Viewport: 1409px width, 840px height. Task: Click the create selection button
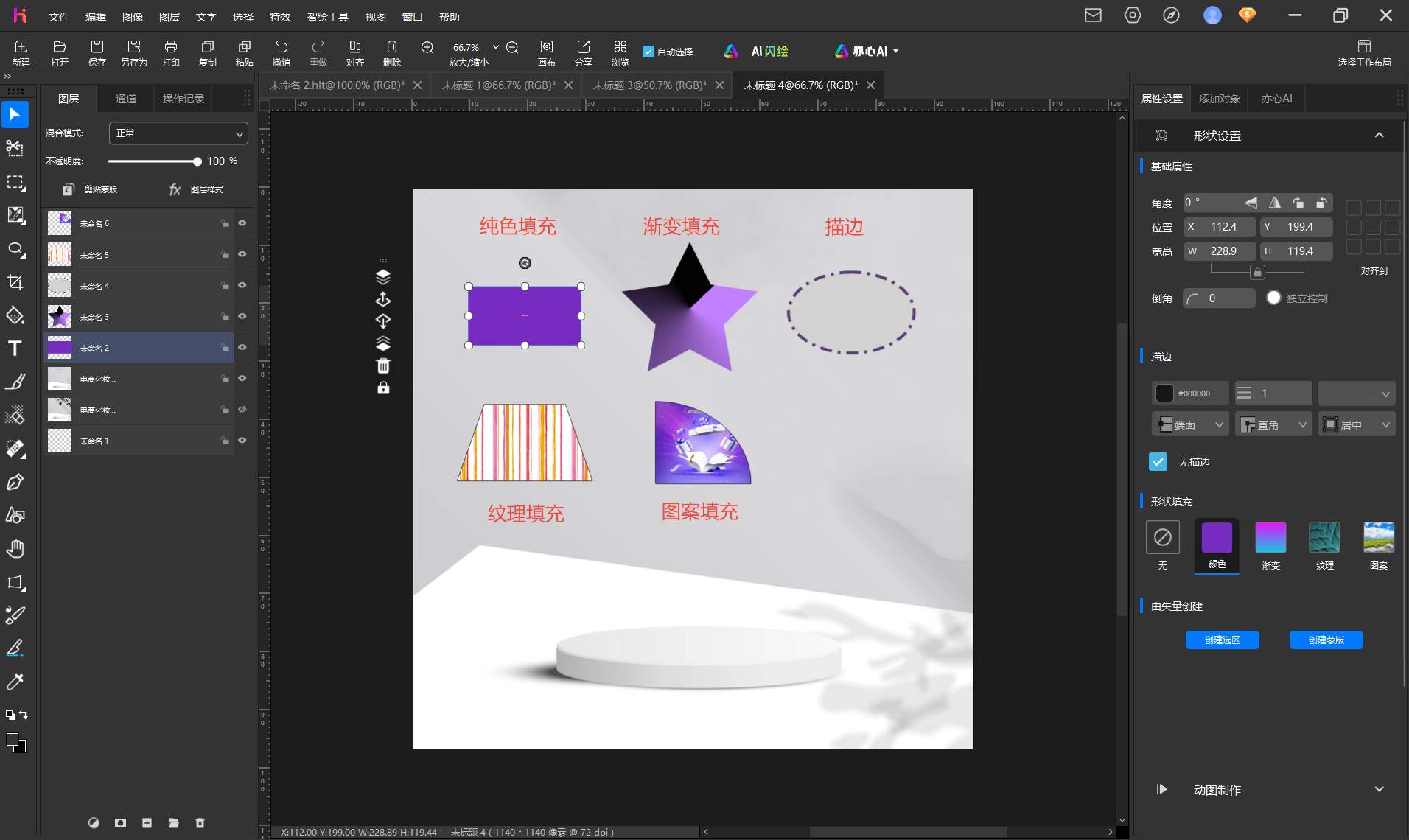1222,640
